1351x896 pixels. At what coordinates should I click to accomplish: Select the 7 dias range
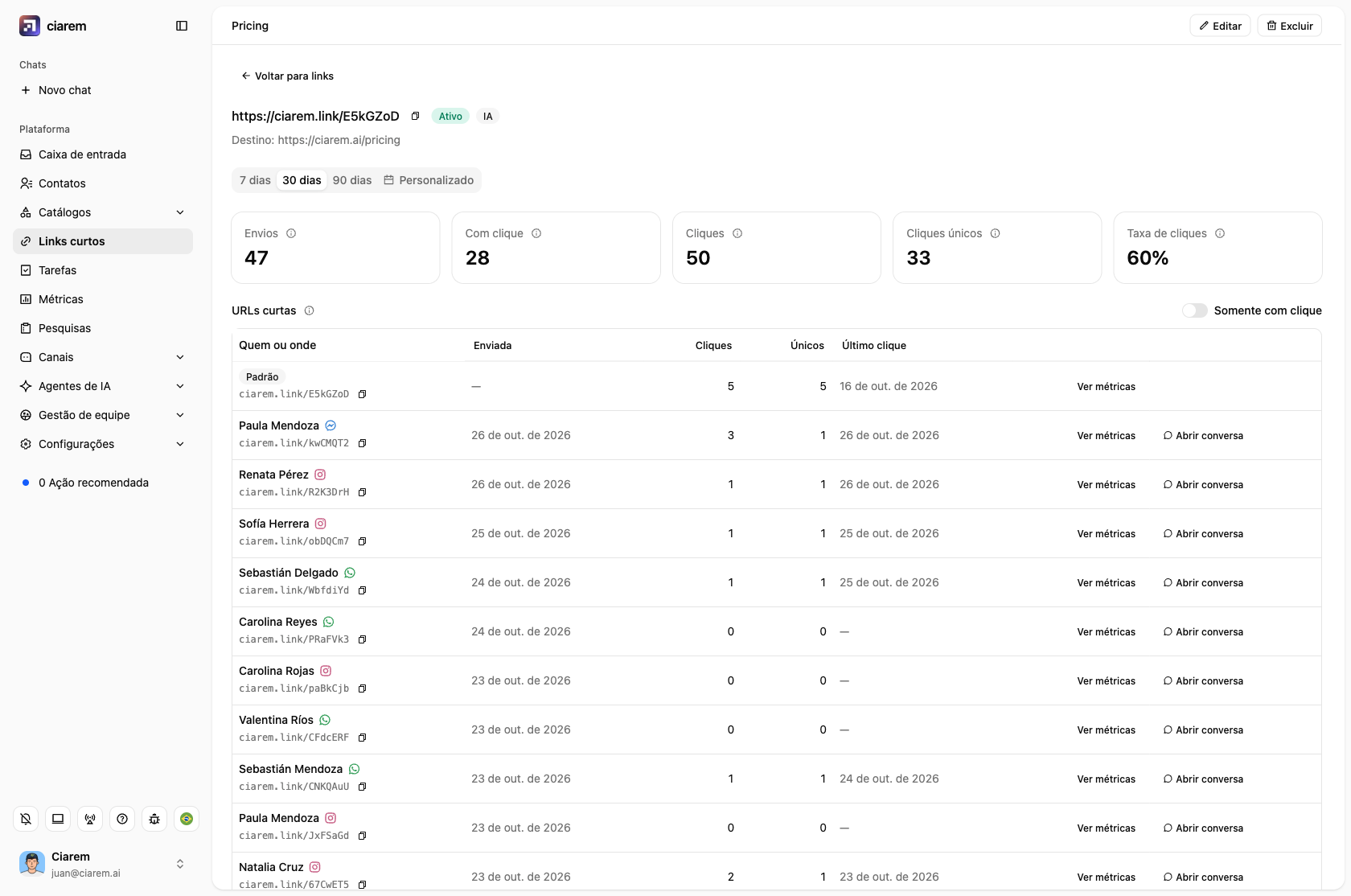255,180
